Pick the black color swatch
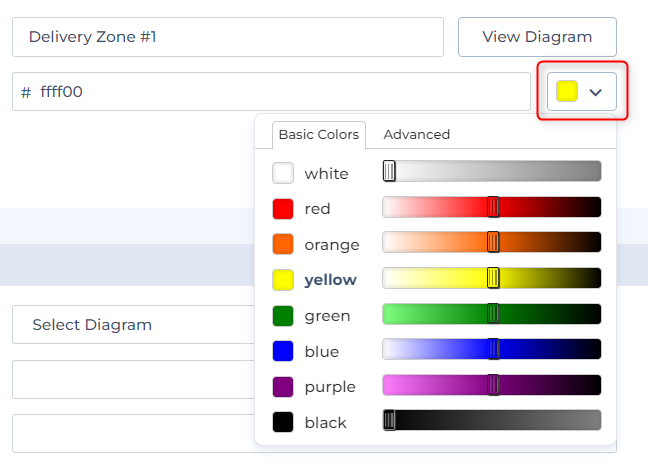The height and width of the screenshot is (462, 648). point(283,422)
